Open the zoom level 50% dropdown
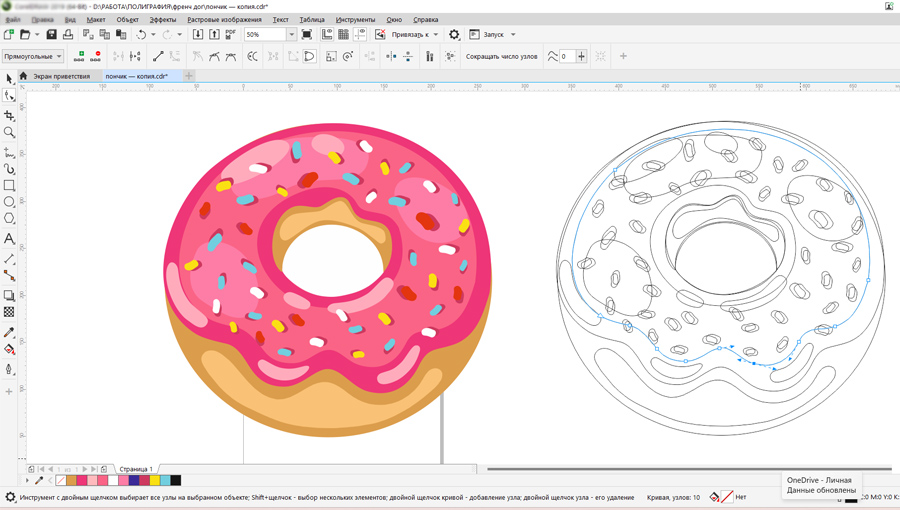The image size is (900, 510). [x=291, y=35]
